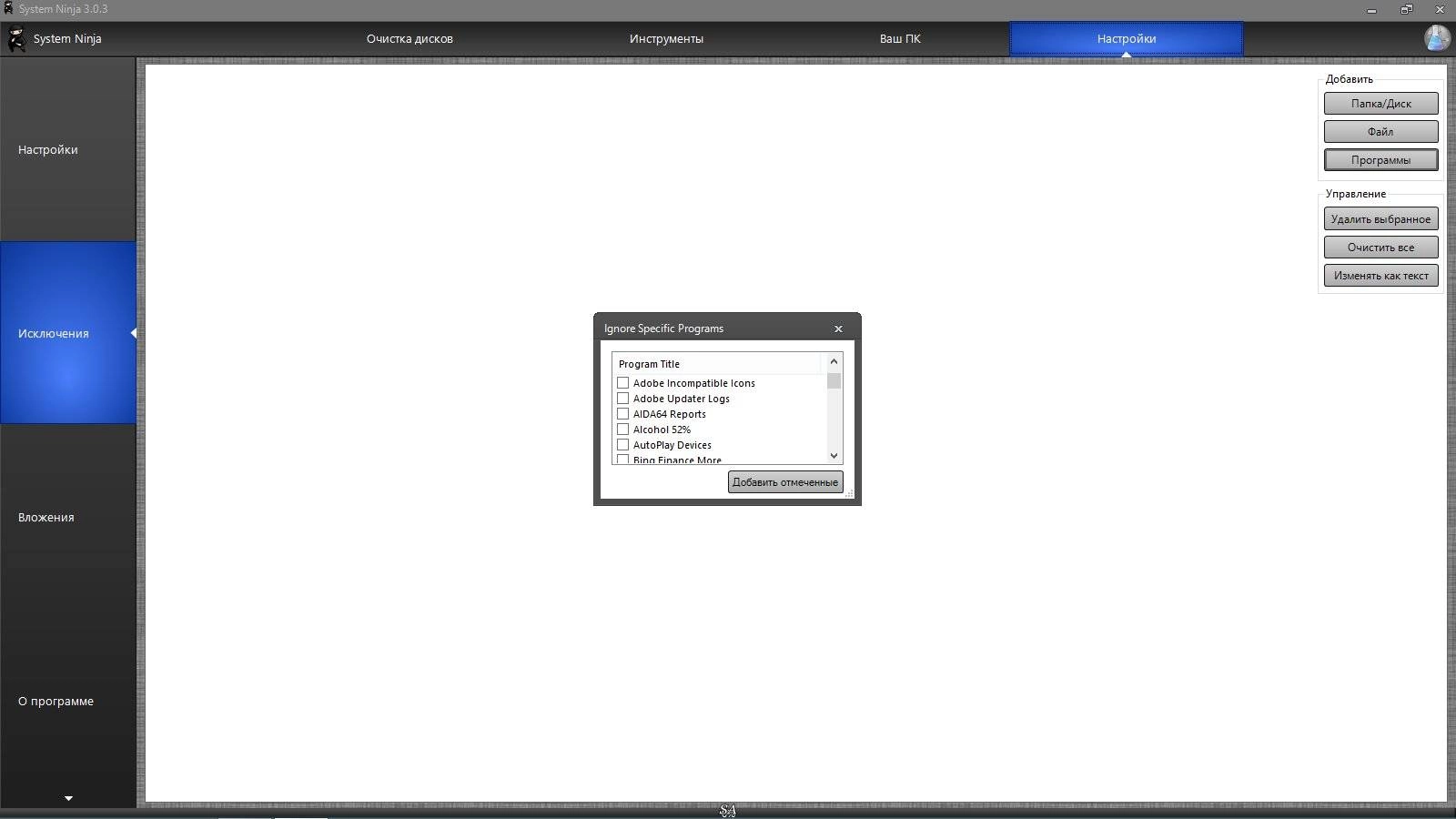Click Удалить выбранное button
1456x819 pixels.
1380,219
